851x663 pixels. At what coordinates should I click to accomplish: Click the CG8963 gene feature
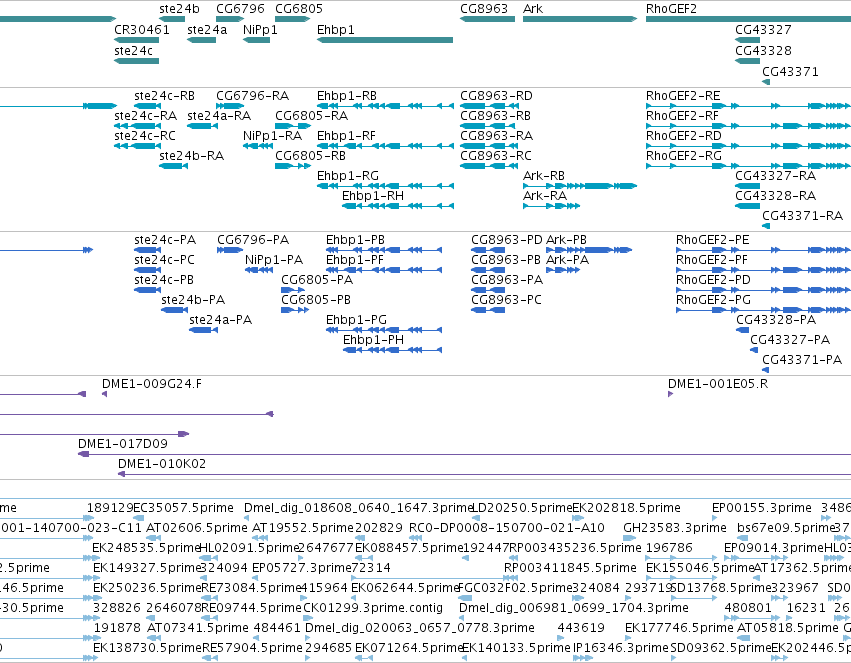tap(487, 19)
